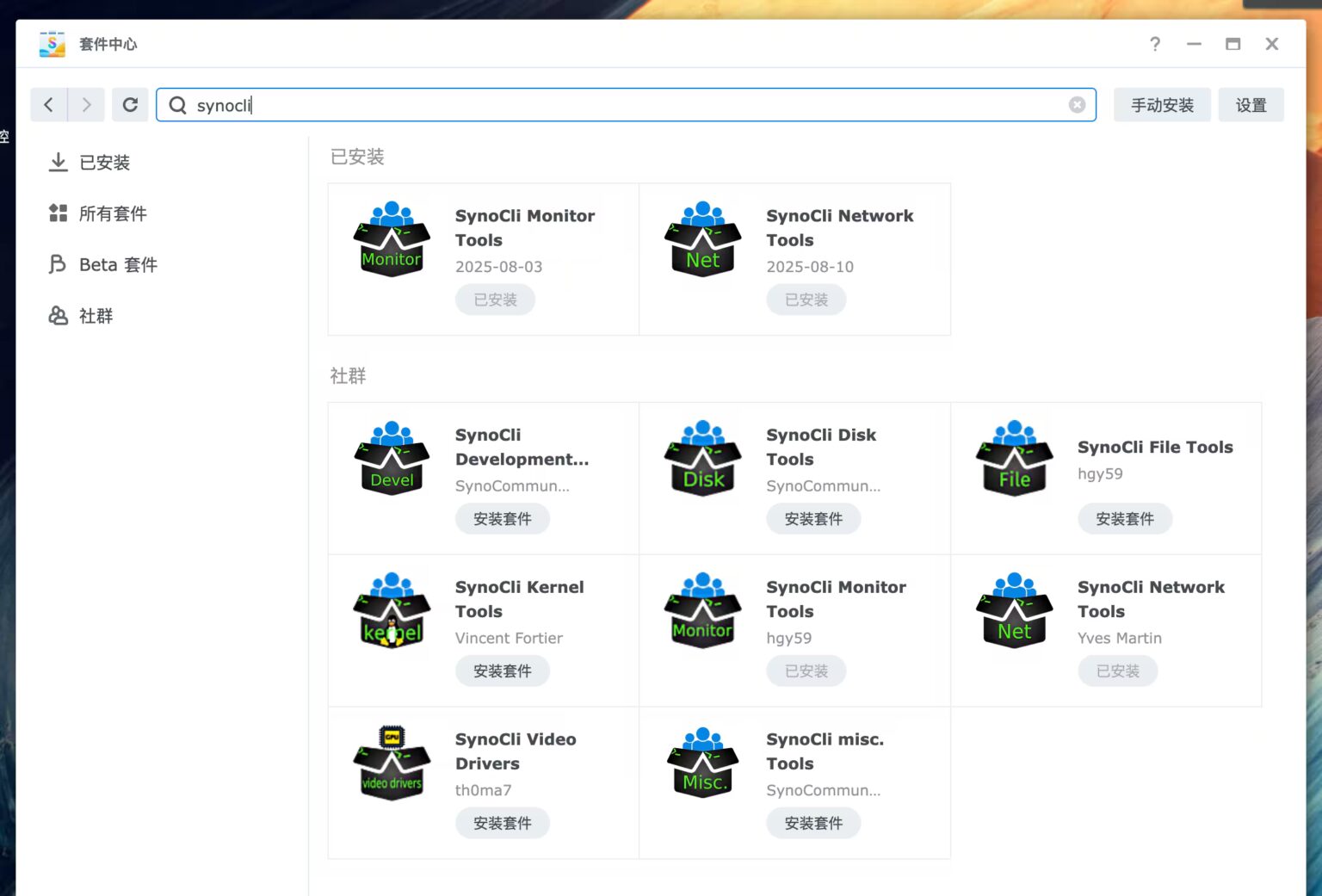Click the community people icon beside 社群
The width and height of the screenshot is (1322, 896).
(58, 315)
